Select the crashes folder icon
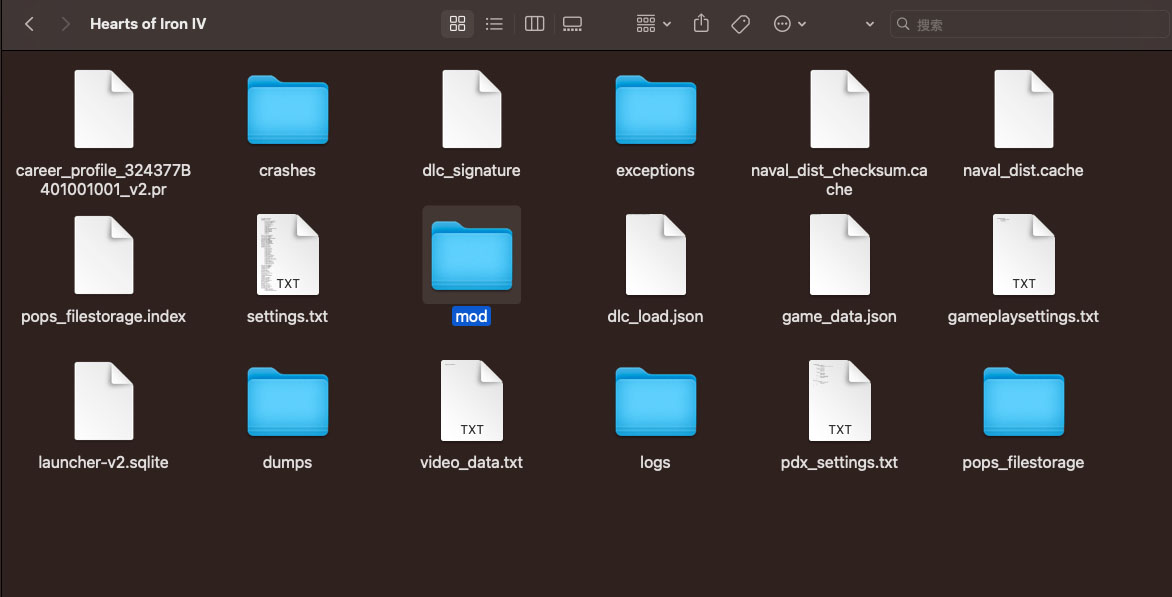The image size is (1172, 597). coord(288,109)
